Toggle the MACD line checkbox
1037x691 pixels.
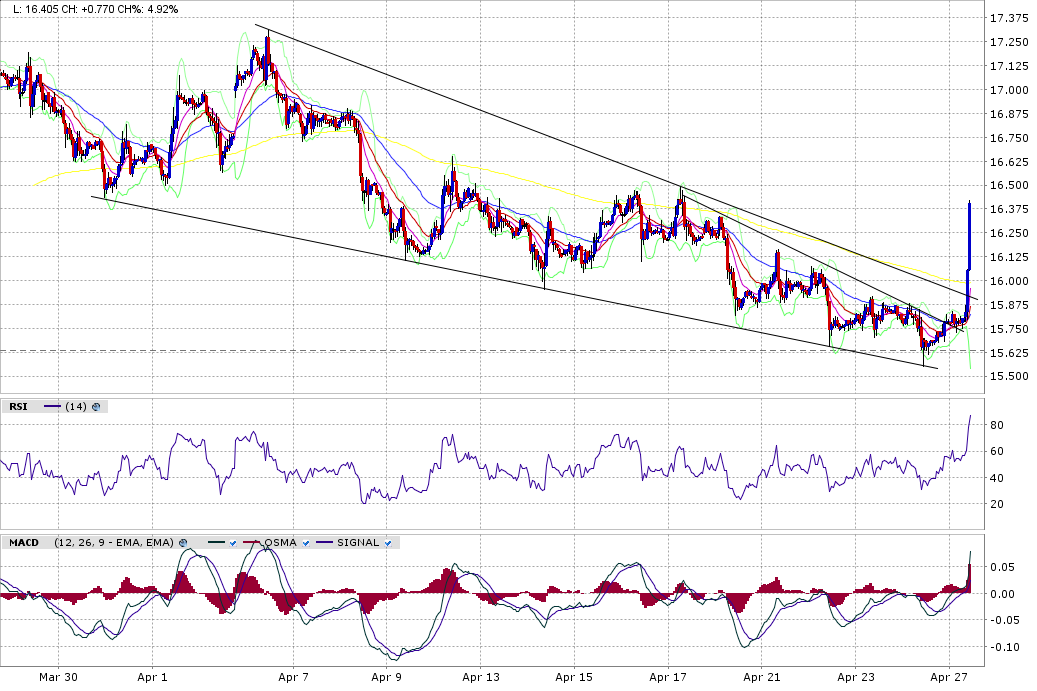pyautogui.click(x=233, y=543)
